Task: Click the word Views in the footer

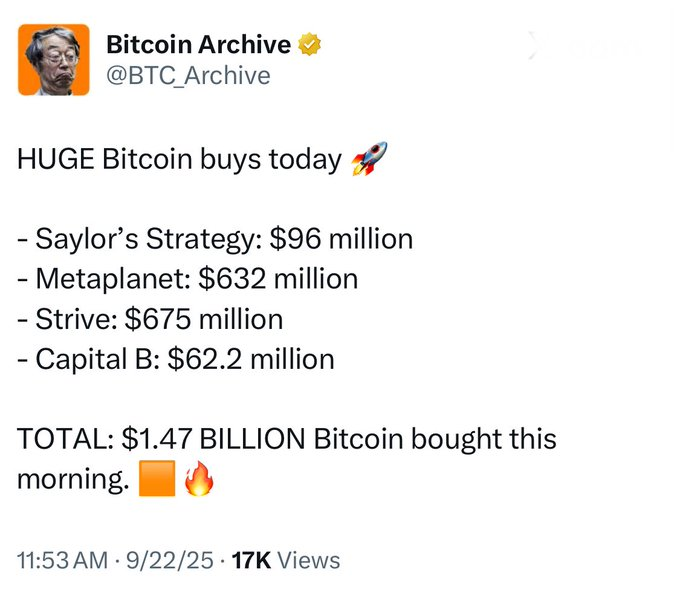Action: [309, 560]
